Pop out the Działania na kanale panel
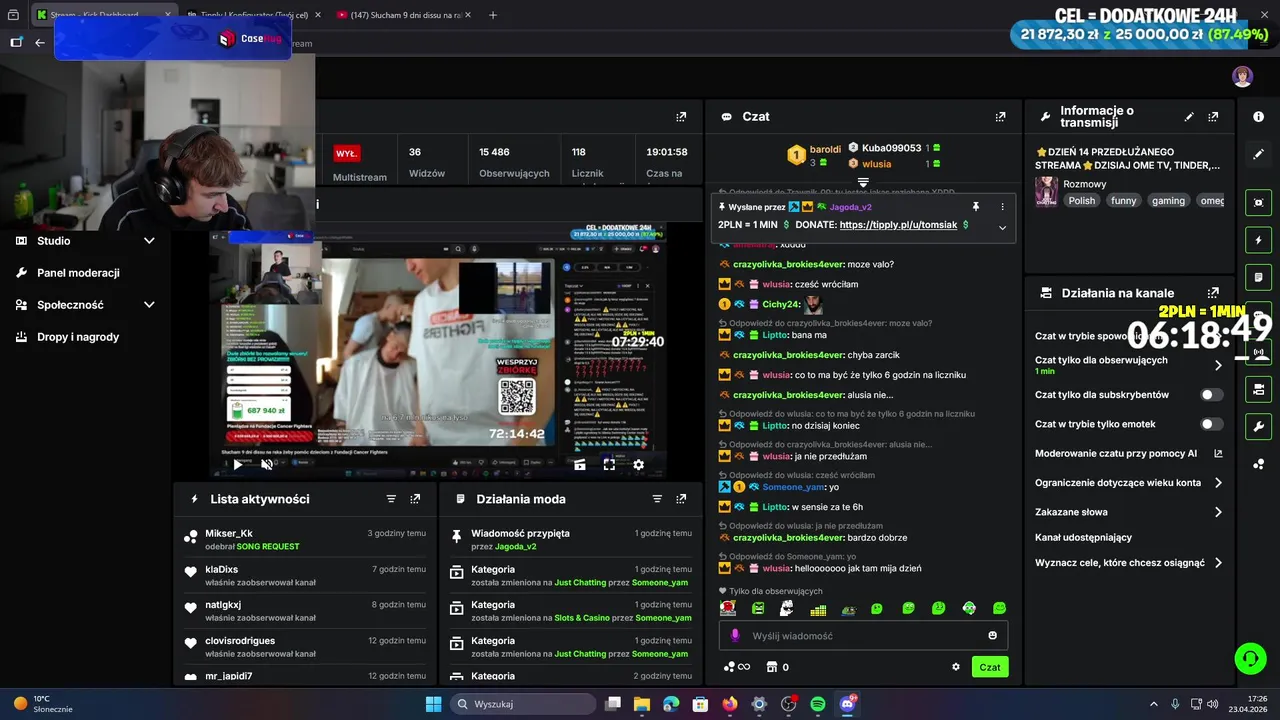This screenshot has width=1280, height=720. point(1213,293)
